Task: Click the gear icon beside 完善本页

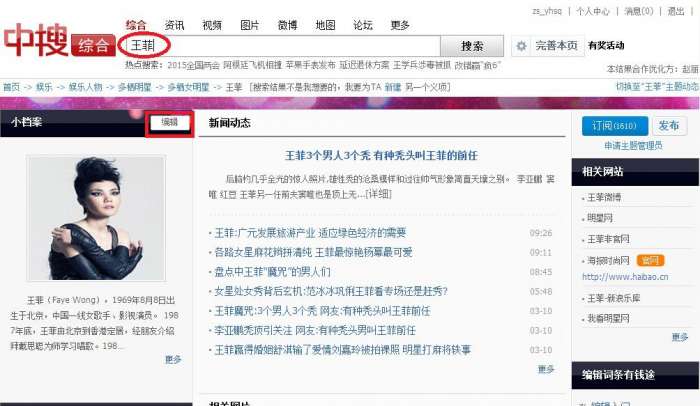Action: [521, 46]
